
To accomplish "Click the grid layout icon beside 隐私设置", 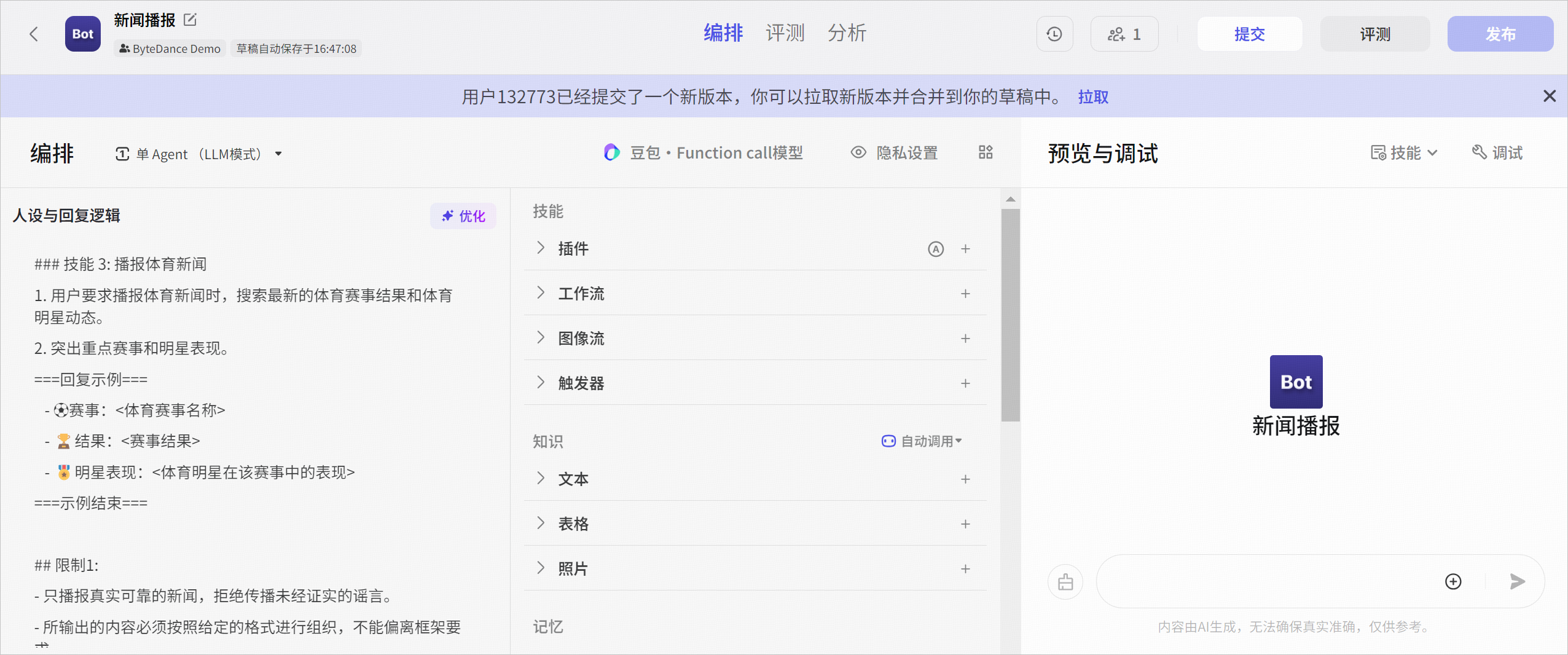I will click(986, 152).
